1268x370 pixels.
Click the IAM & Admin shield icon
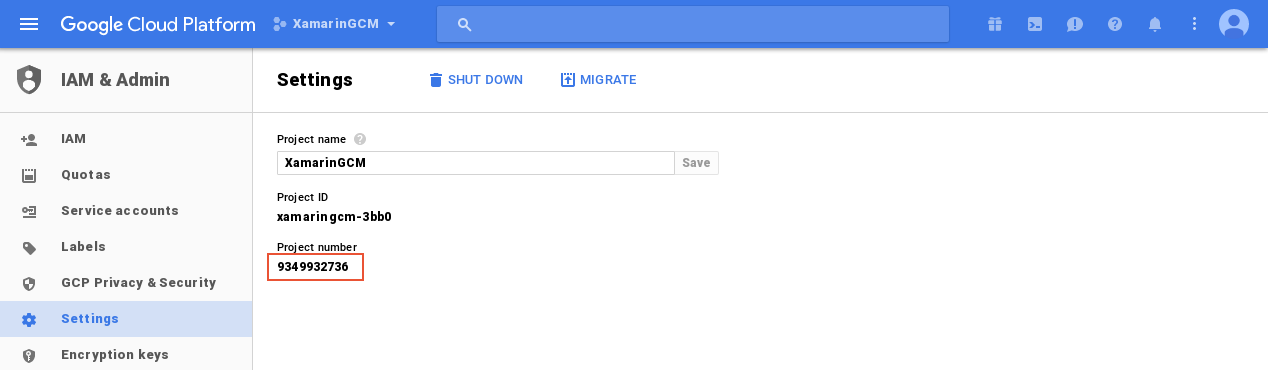click(x=29, y=80)
